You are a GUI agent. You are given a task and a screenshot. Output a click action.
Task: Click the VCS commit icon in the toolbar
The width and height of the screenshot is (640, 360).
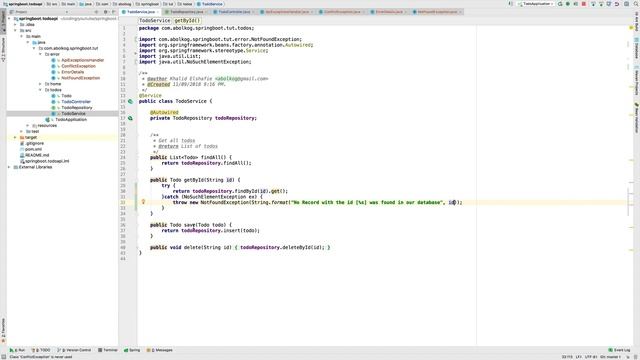click(x=601, y=4)
